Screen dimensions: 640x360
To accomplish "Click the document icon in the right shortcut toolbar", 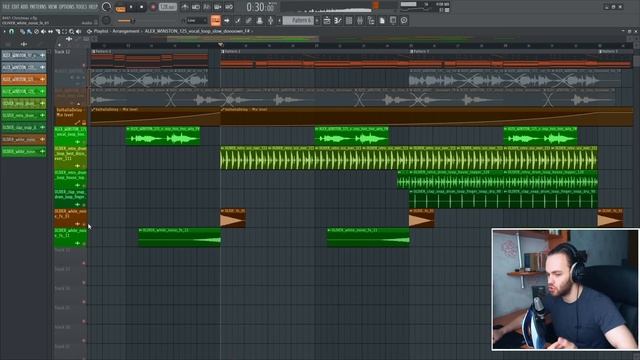I will pos(382,20).
